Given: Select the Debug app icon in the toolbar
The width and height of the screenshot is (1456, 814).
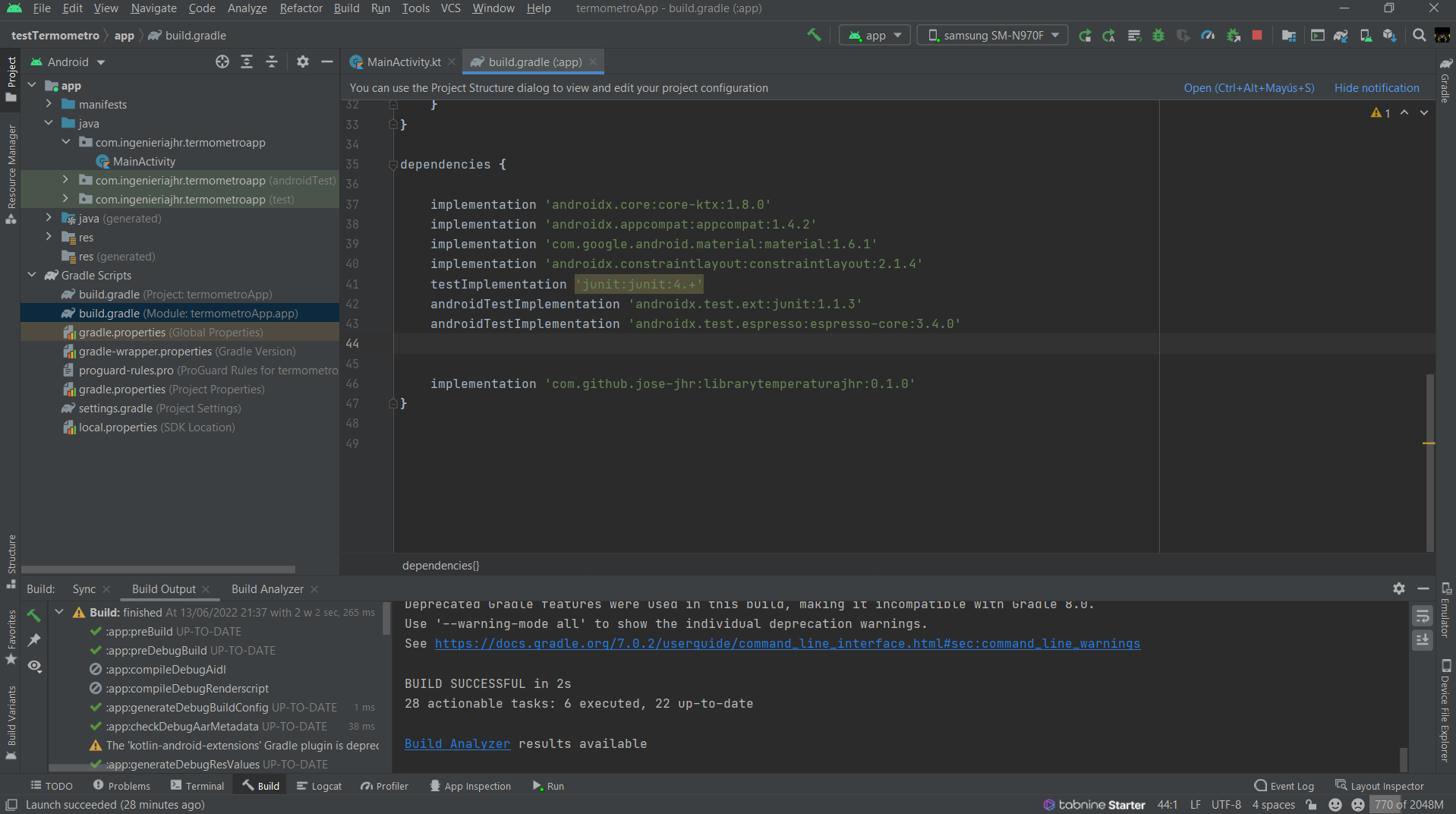Looking at the screenshot, I should tap(1157, 35).
